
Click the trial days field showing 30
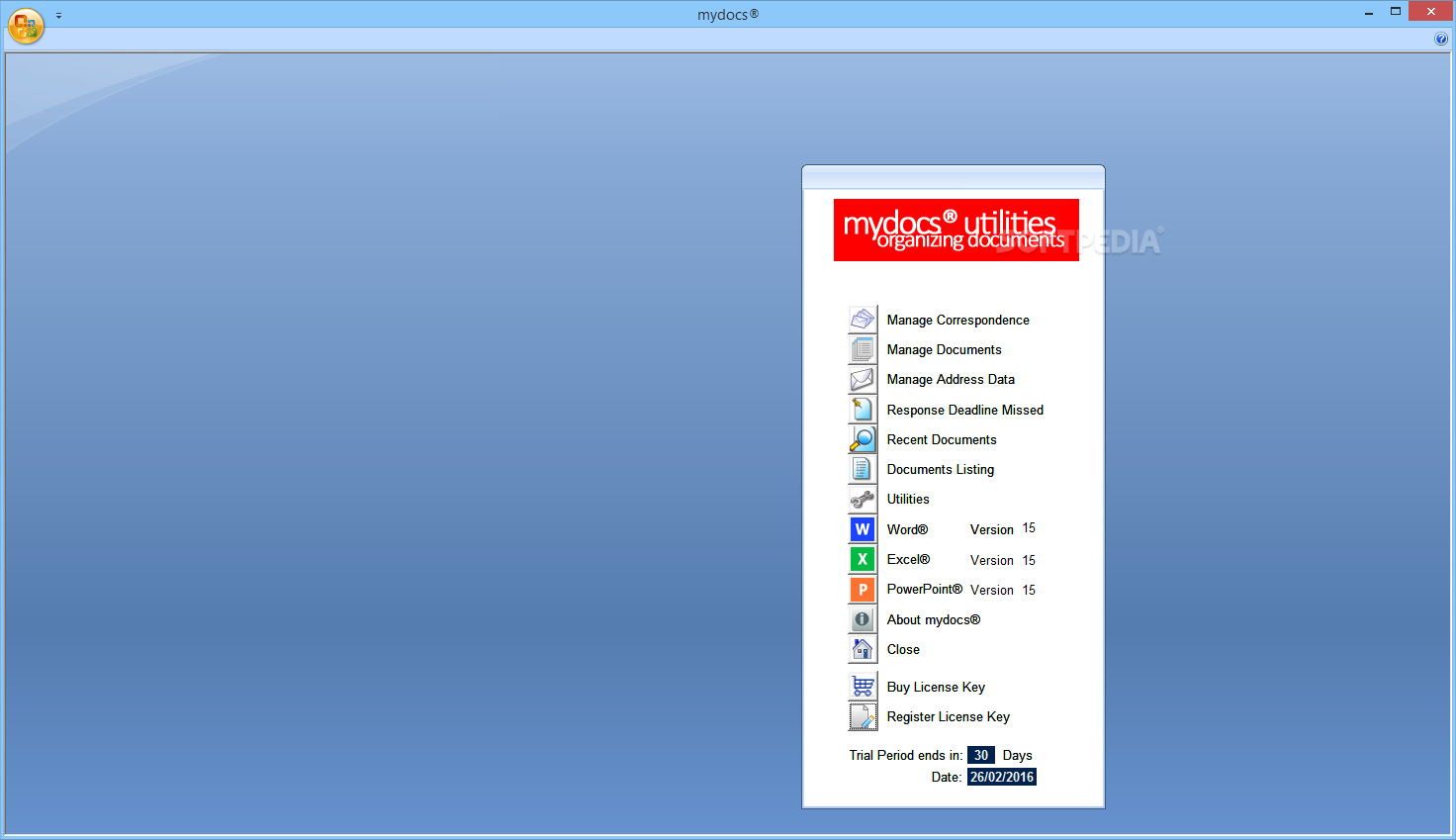(981, 755)
